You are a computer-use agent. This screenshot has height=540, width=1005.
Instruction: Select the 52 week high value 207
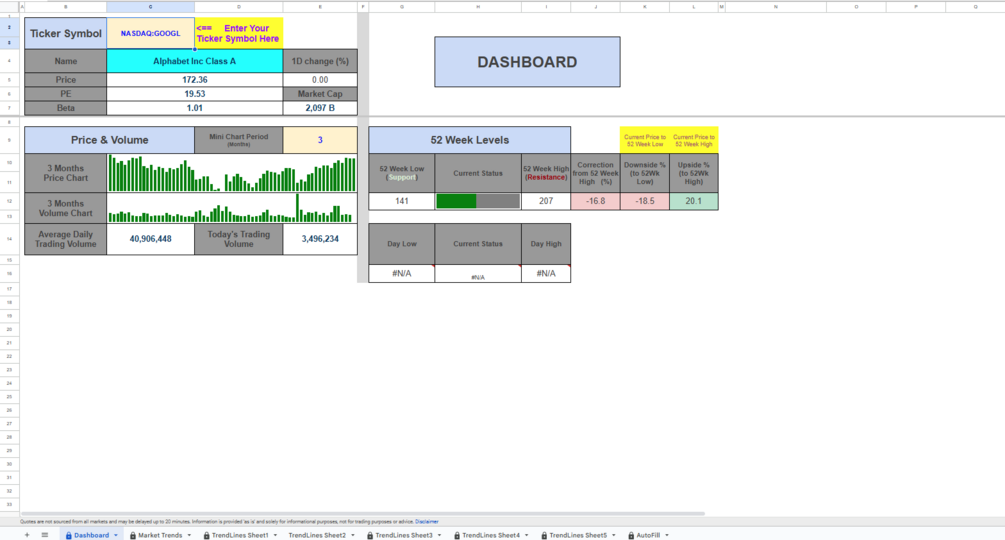546,201
